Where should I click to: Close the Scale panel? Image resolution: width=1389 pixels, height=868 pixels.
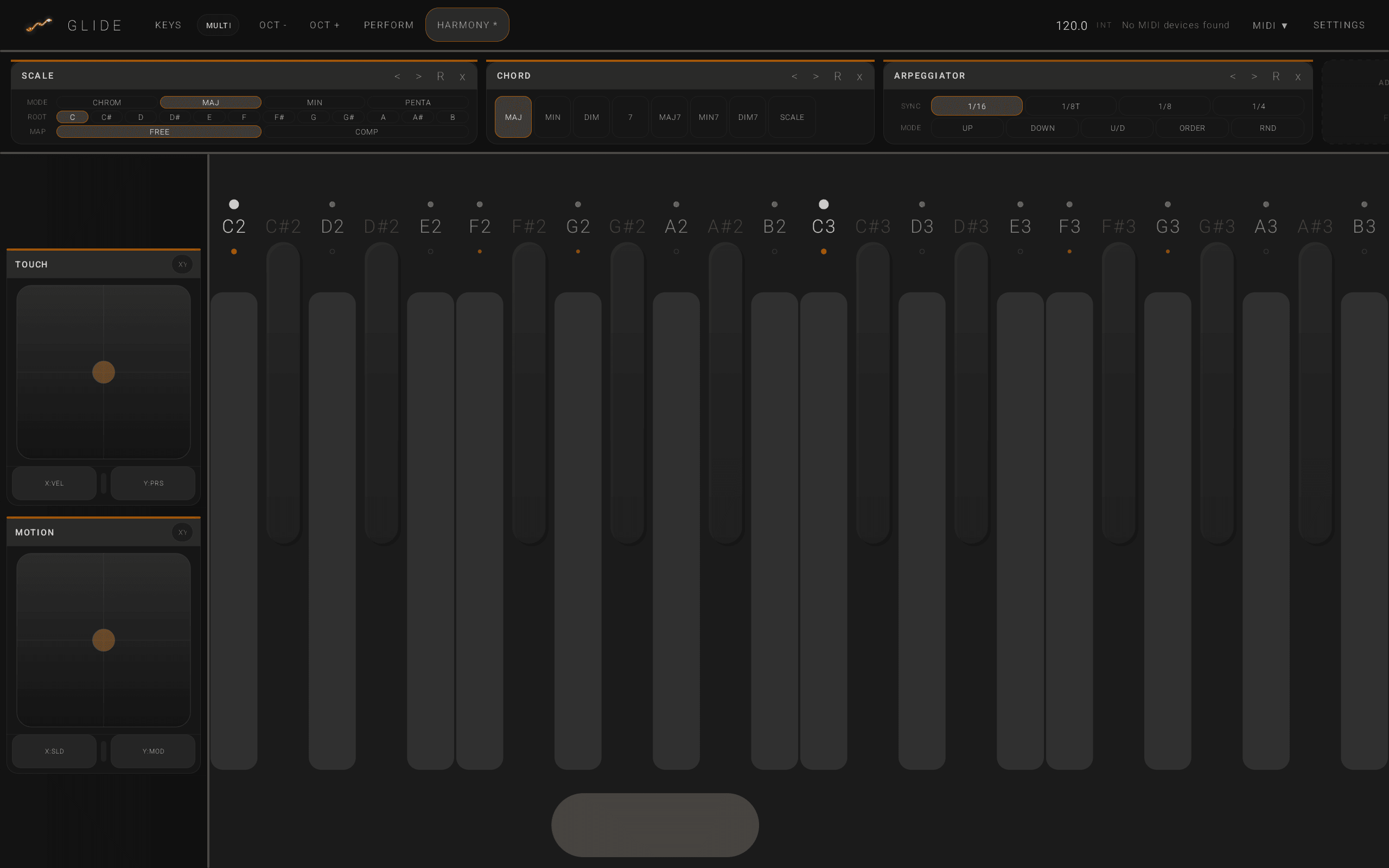click(463, 77)
